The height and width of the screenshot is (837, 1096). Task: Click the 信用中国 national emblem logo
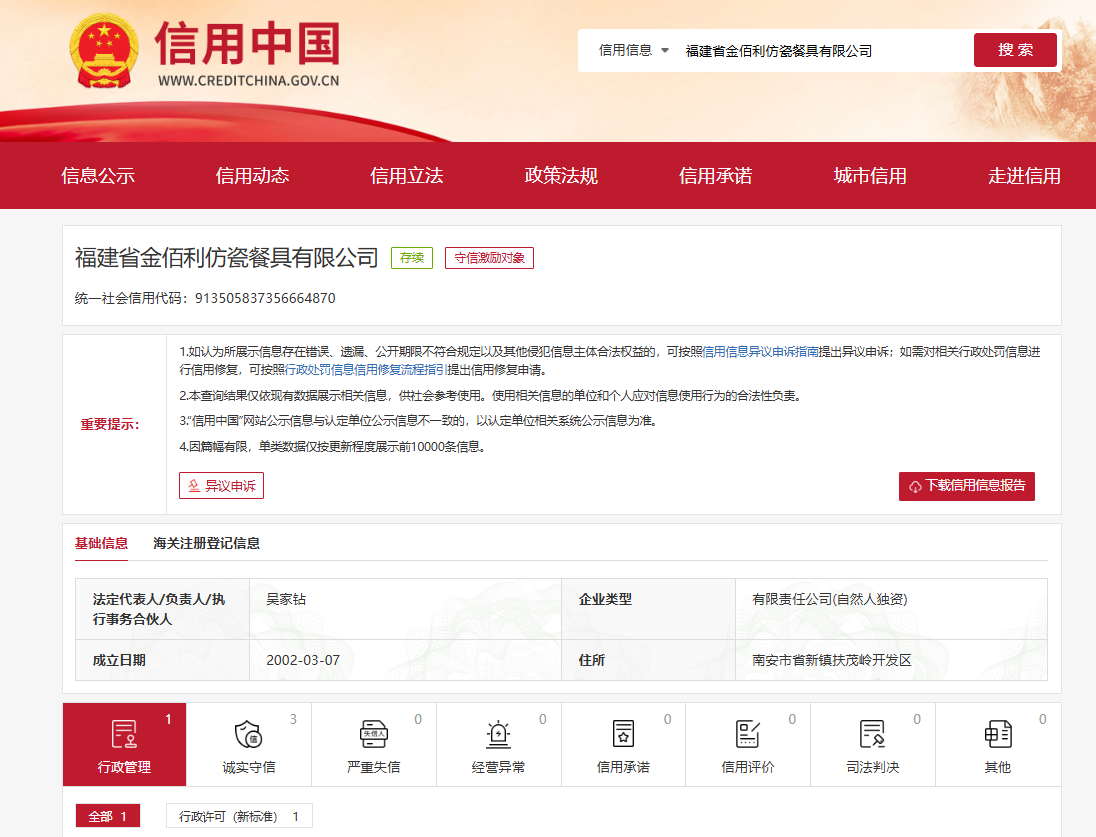coord(105,53)
